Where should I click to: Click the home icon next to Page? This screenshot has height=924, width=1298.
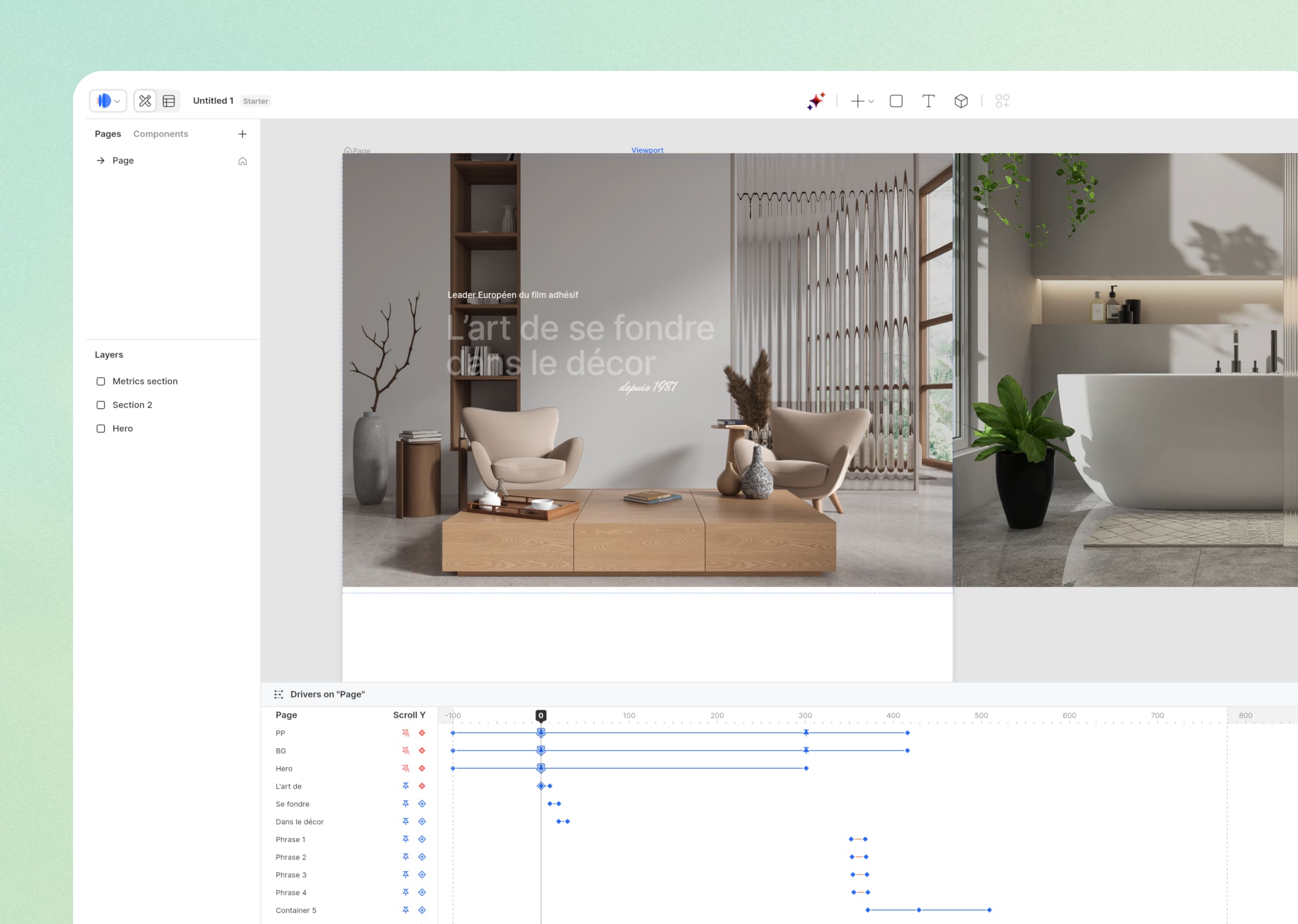click(242, 161)
